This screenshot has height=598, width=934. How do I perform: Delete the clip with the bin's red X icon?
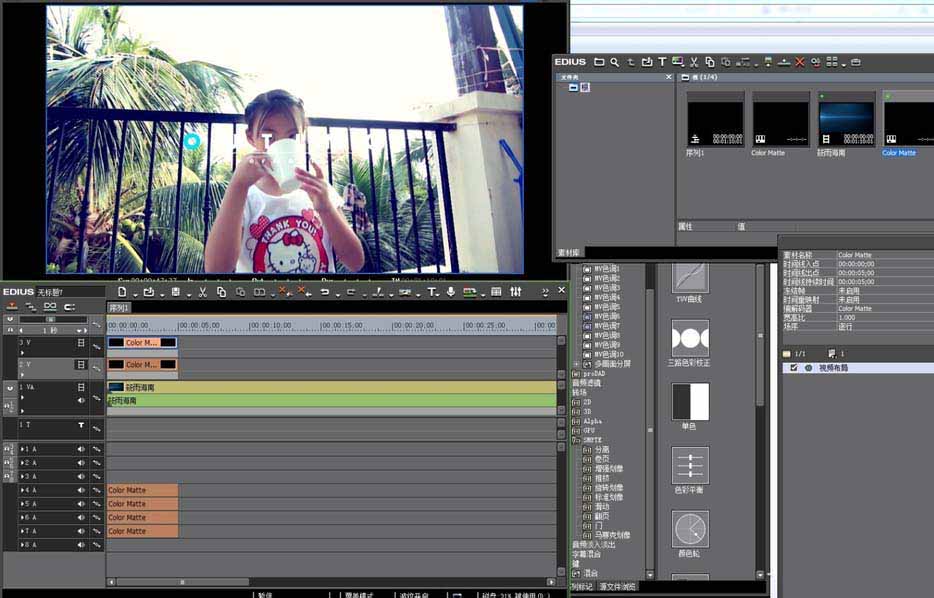pyautogui.click(x=800, y=61)
